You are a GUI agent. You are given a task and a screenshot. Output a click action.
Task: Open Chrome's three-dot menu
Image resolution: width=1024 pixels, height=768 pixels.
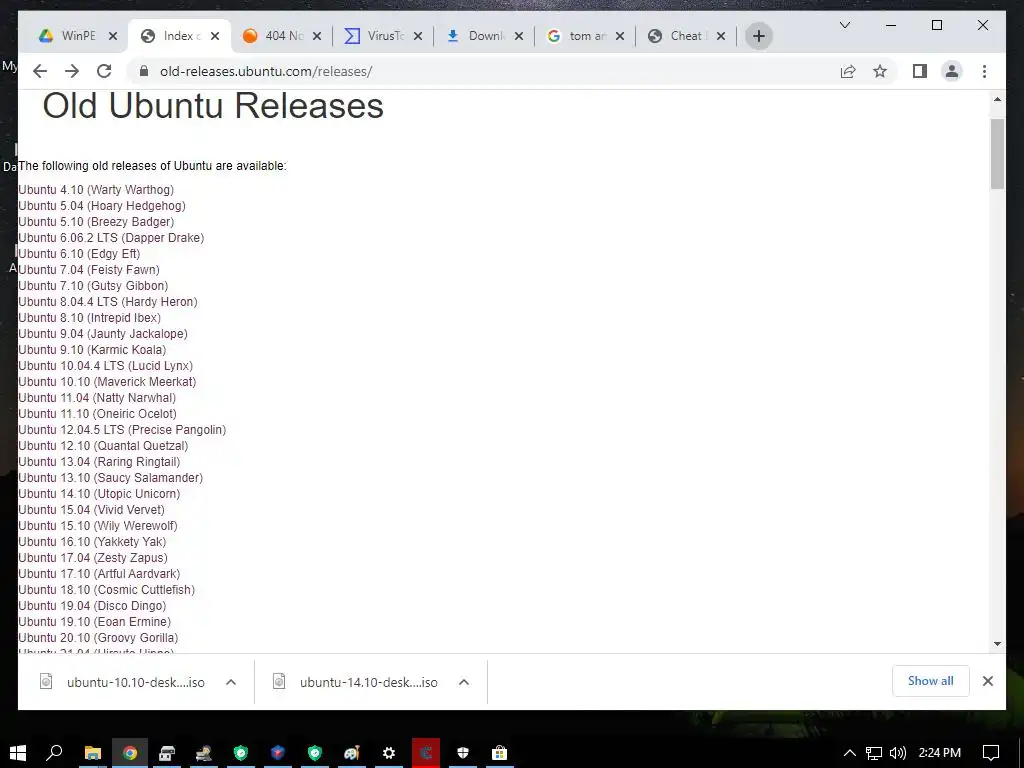click(x=984, y=71)
